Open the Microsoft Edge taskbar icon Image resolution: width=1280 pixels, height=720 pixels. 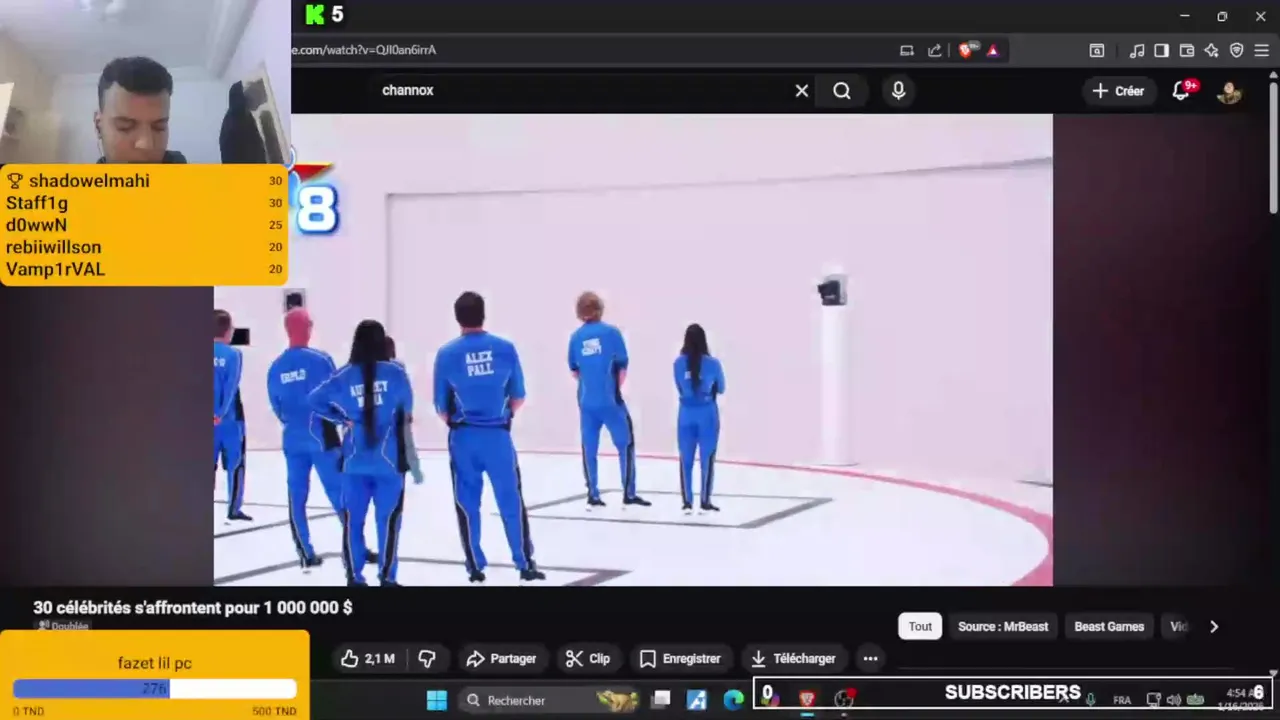[734, 701]
